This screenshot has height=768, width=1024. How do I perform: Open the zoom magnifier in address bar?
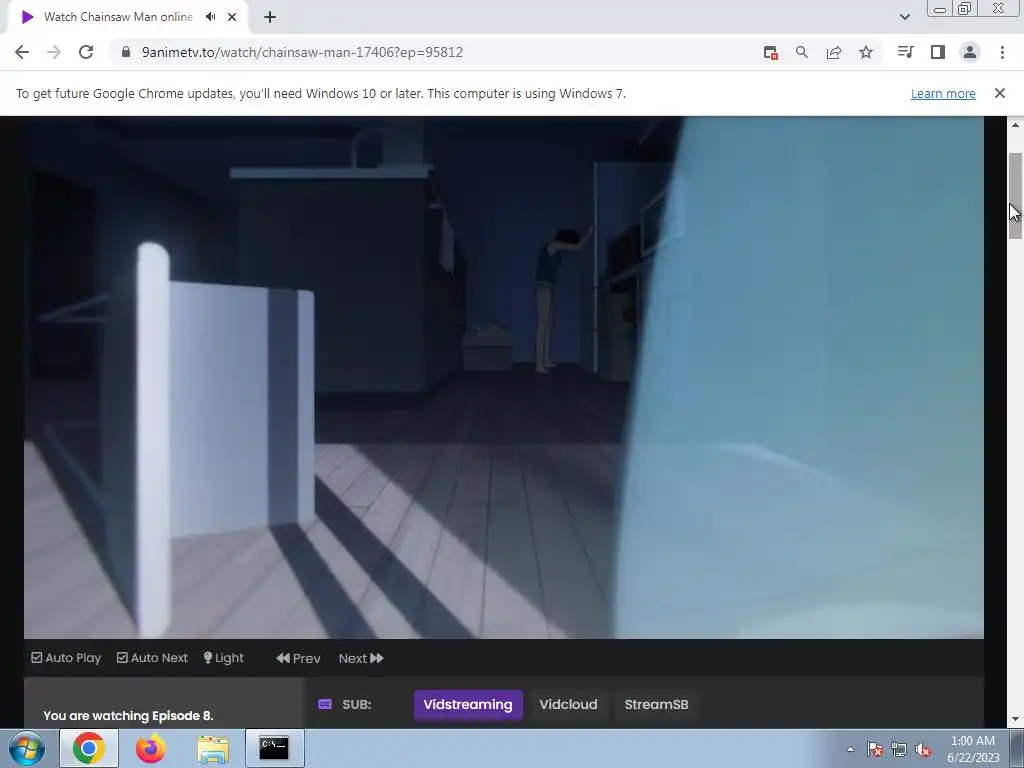[801, 52]
